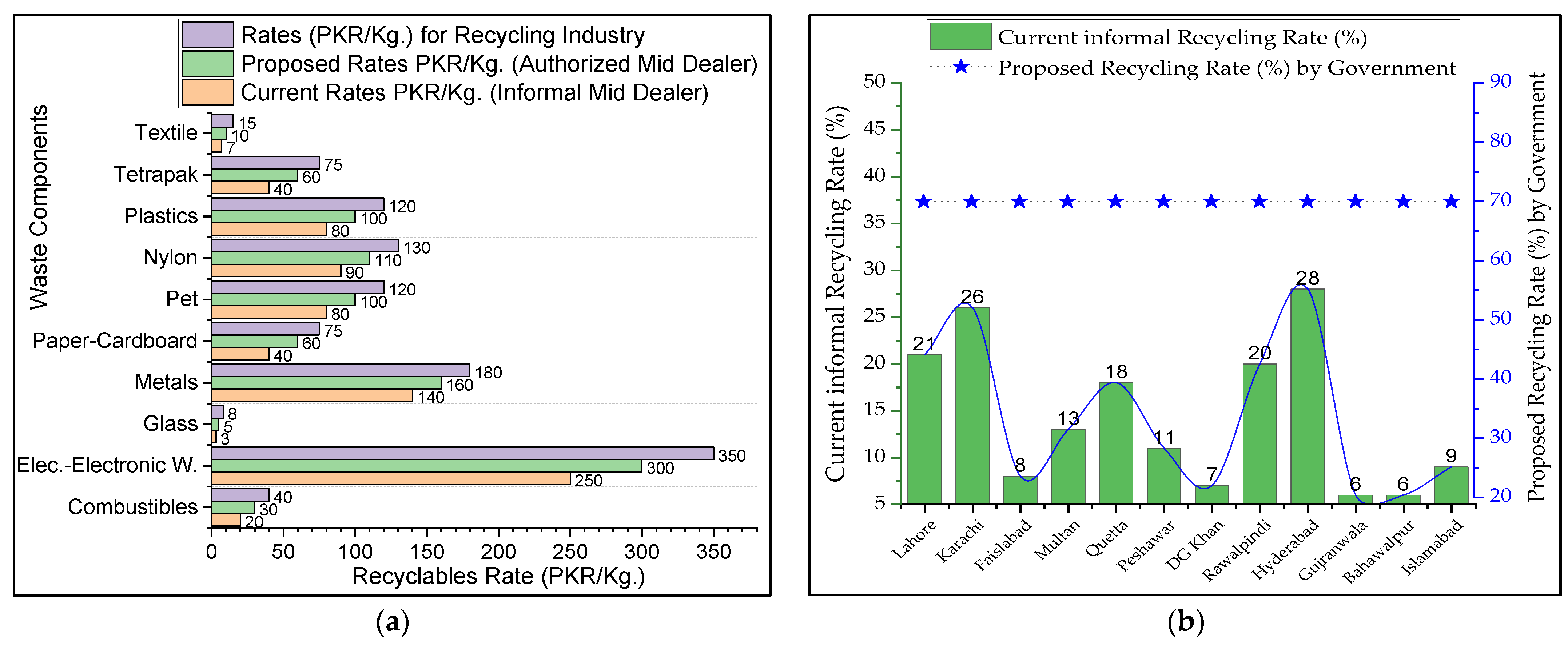
Task: Click the green Authorized Mid Dealer legend swatch
Action: (x=208, y=63)
